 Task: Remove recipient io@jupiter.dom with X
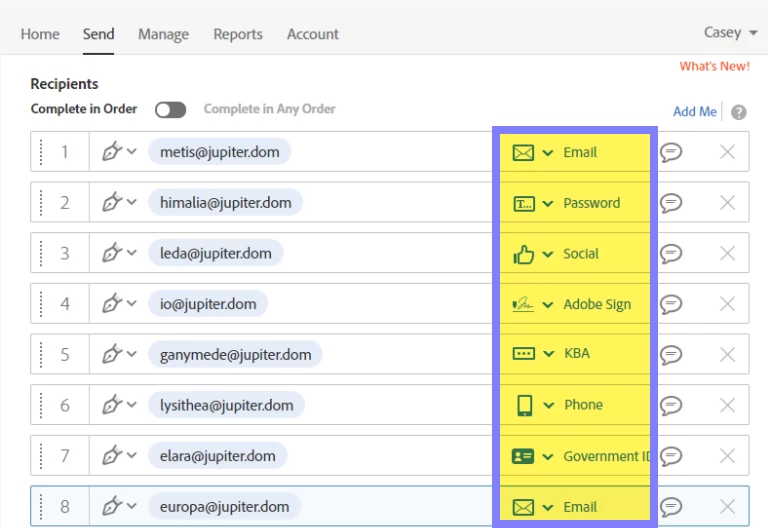click(x=727, y=304)
